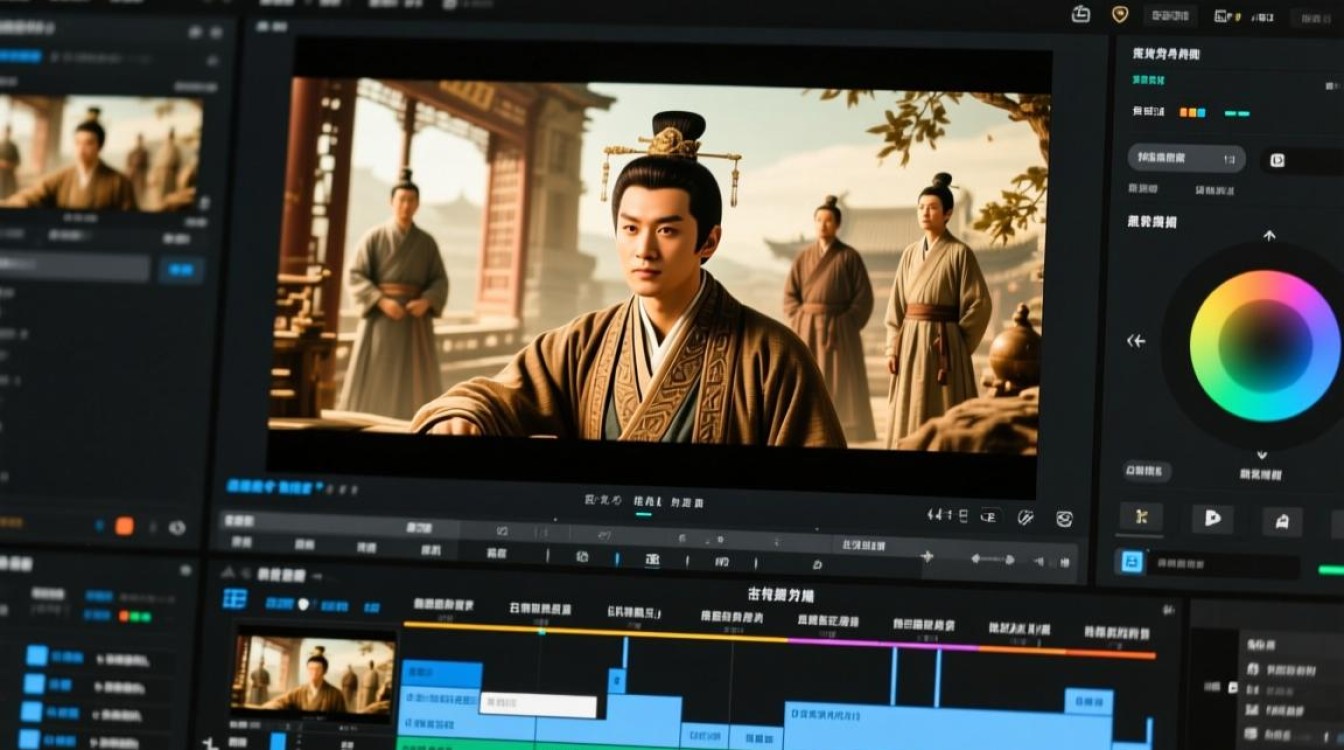This screenshot has height=750, width=1344.
Task: Click the gray pill-shaped field in the right panel
Action: click(x=1187, y=158)
